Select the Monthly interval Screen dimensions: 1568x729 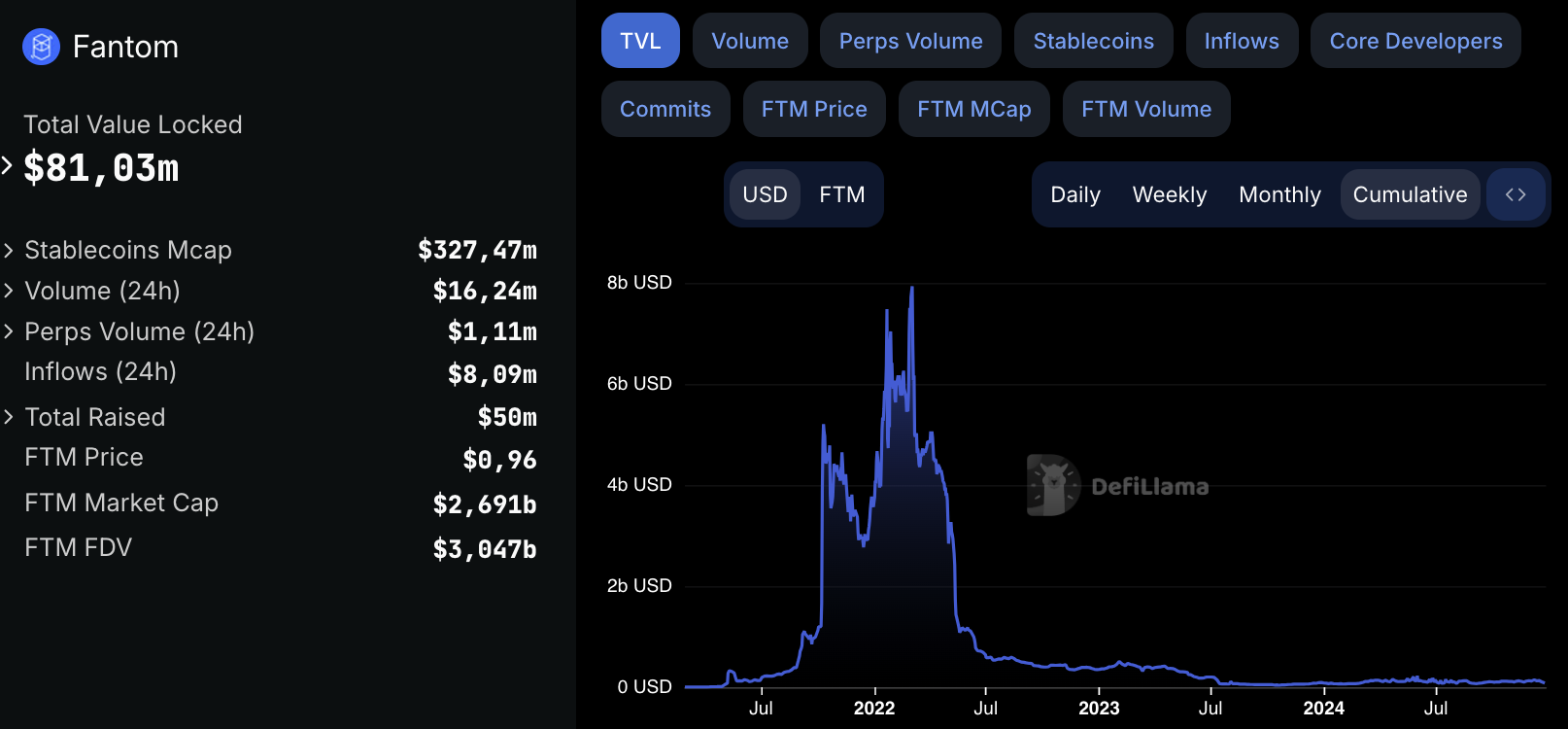(x=1279, y=194)
